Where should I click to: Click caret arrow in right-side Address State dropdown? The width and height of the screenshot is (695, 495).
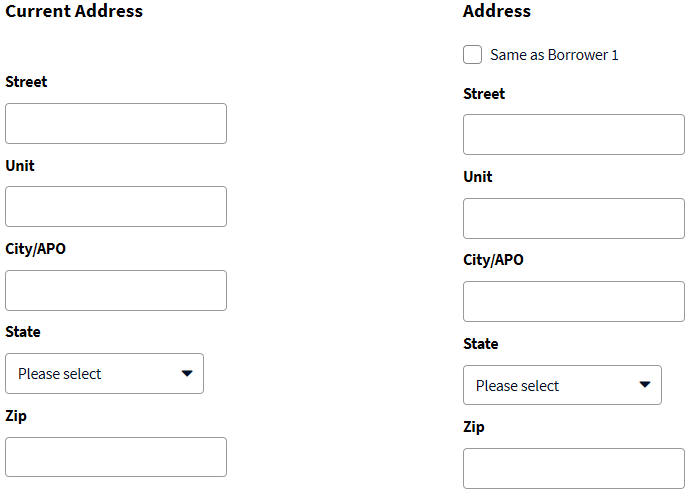point(645,385)
